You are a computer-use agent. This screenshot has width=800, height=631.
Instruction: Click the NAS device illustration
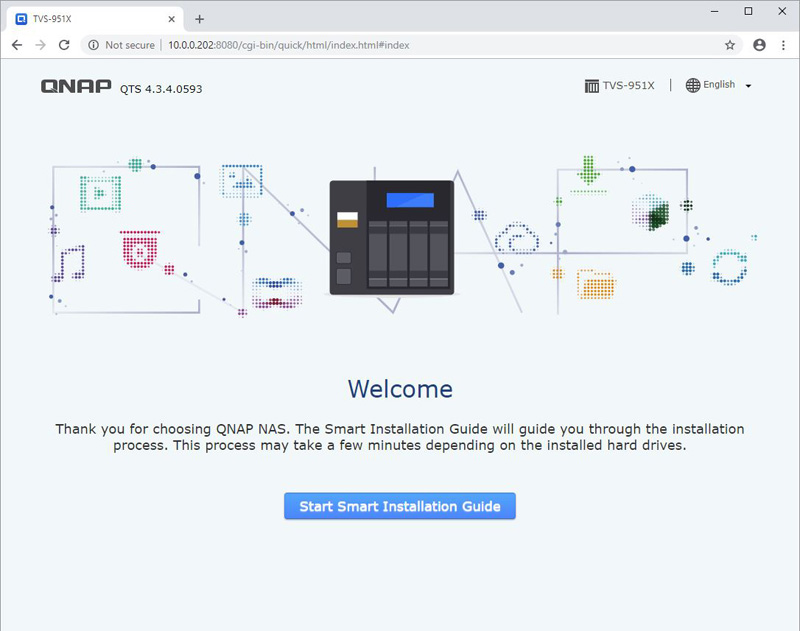pos(392,237)
